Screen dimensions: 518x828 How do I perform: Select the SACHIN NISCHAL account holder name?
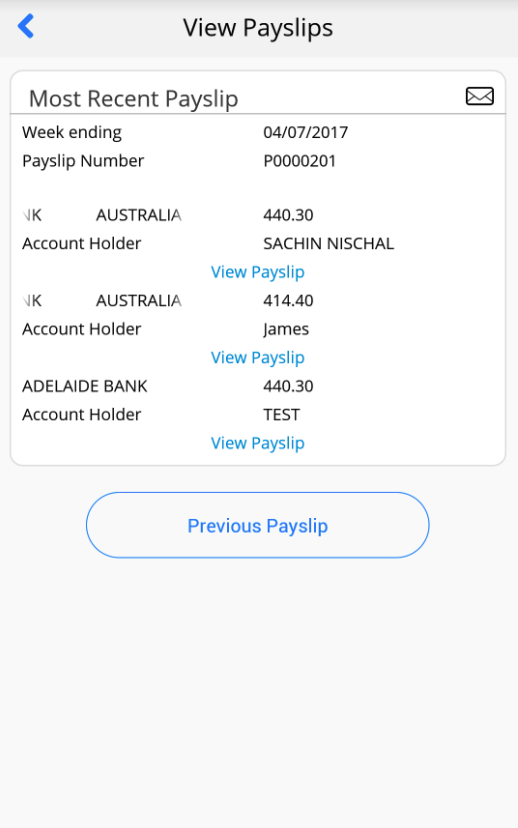coord(328,243)
